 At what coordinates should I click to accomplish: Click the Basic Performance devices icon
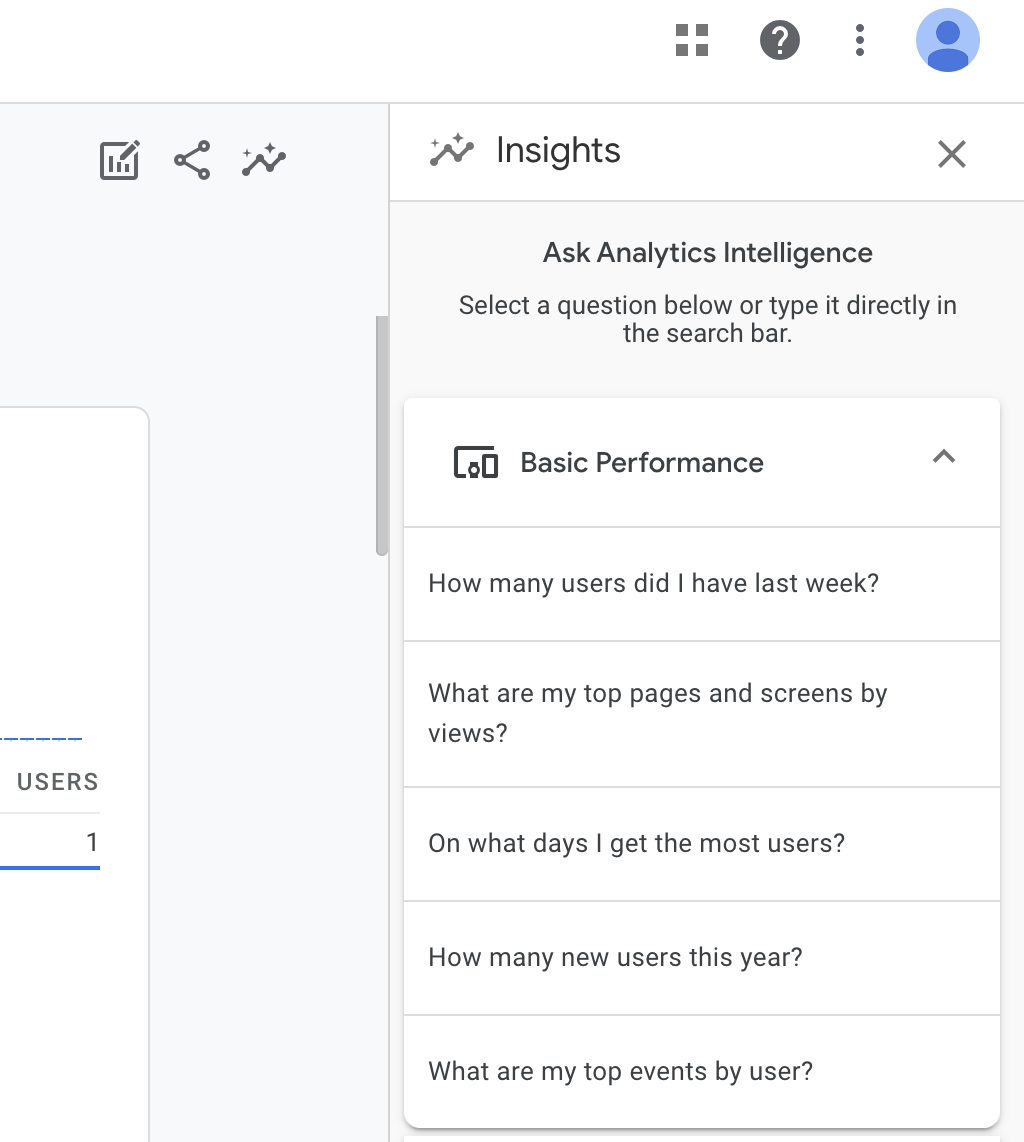pyautogui.click(x=476, y=463)
